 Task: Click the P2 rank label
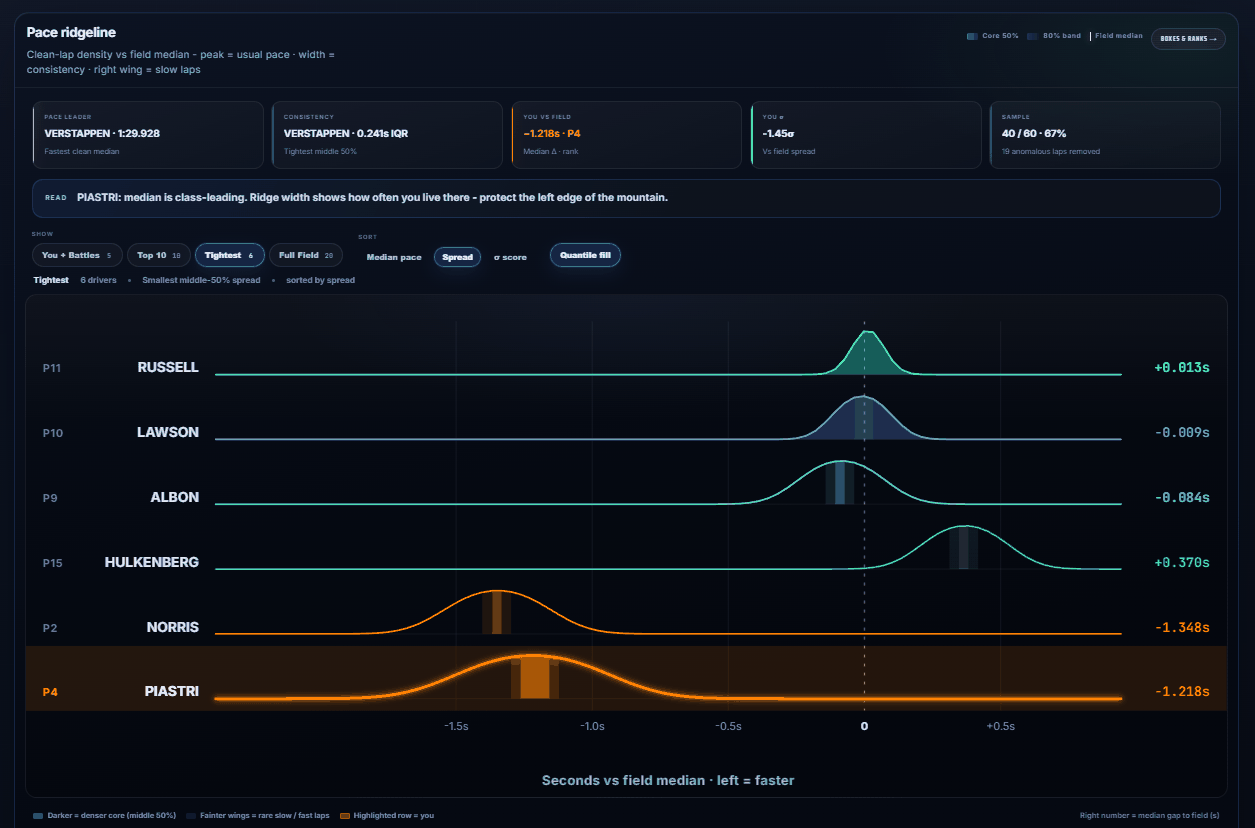50,628
